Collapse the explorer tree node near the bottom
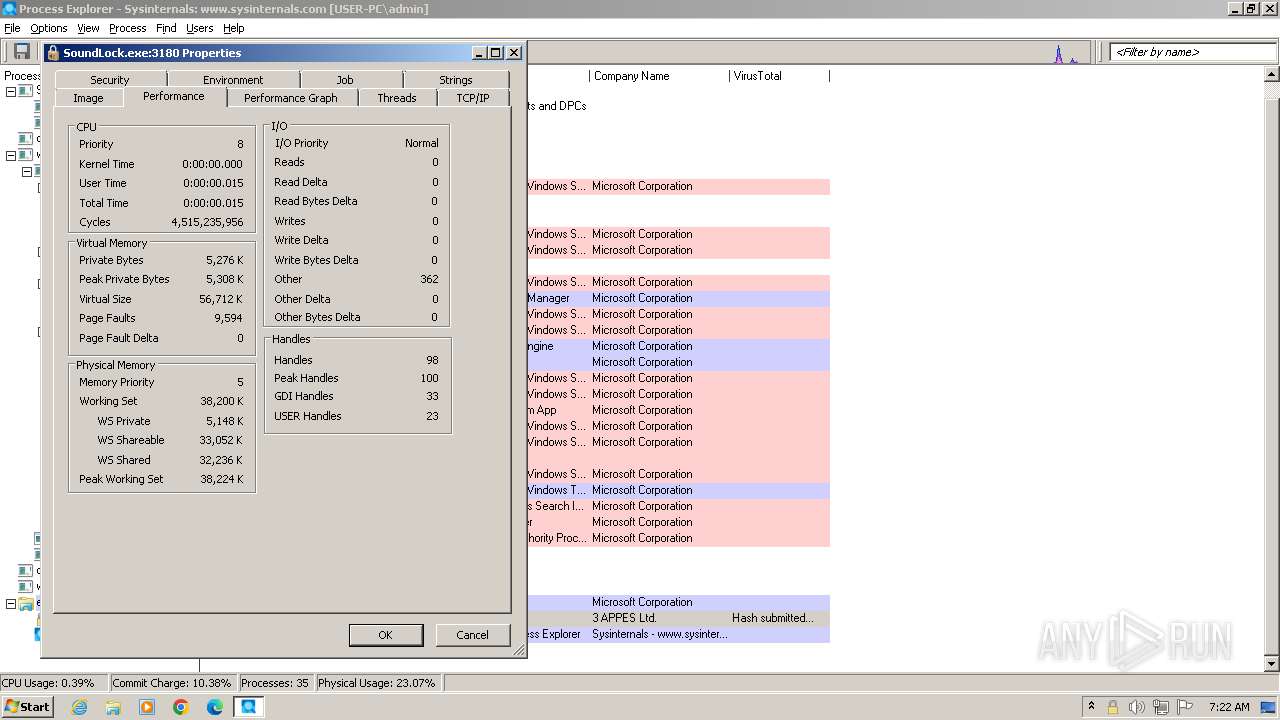The width and height of the screenshot is (1280, 720). [x=11, y=603]
